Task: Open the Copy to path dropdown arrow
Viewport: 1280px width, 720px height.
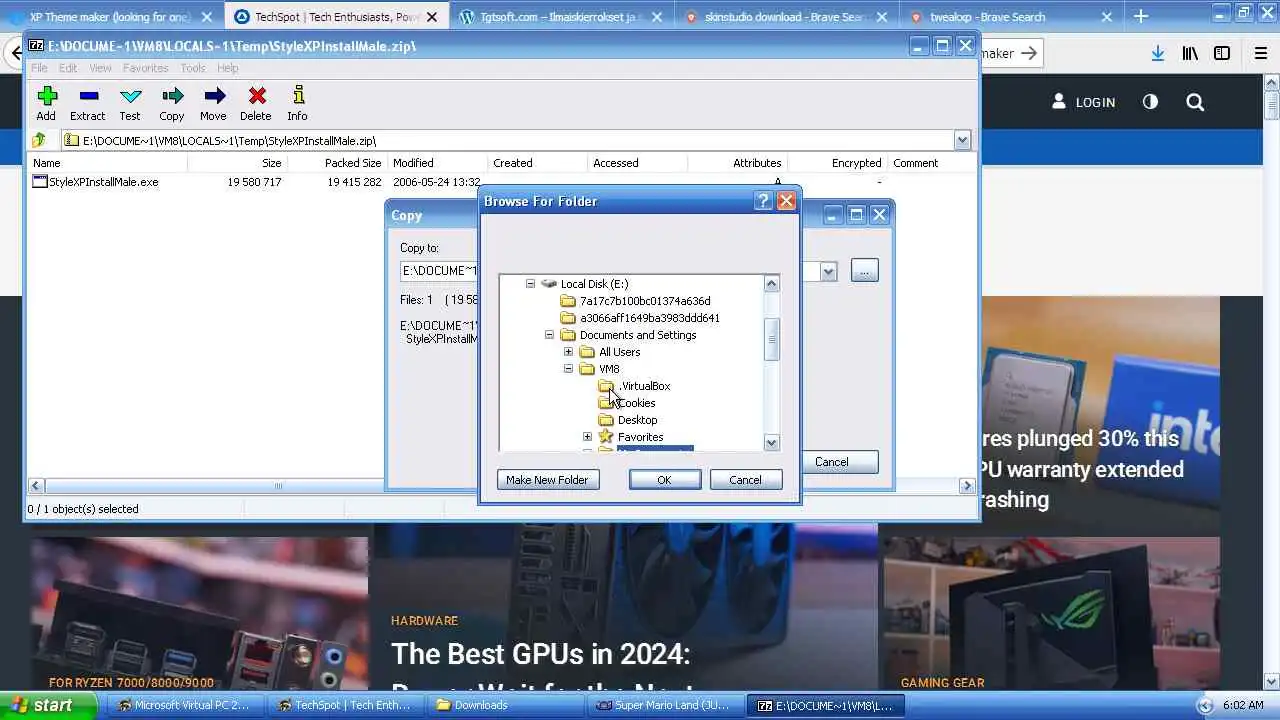Action: (x=828, y=271)
